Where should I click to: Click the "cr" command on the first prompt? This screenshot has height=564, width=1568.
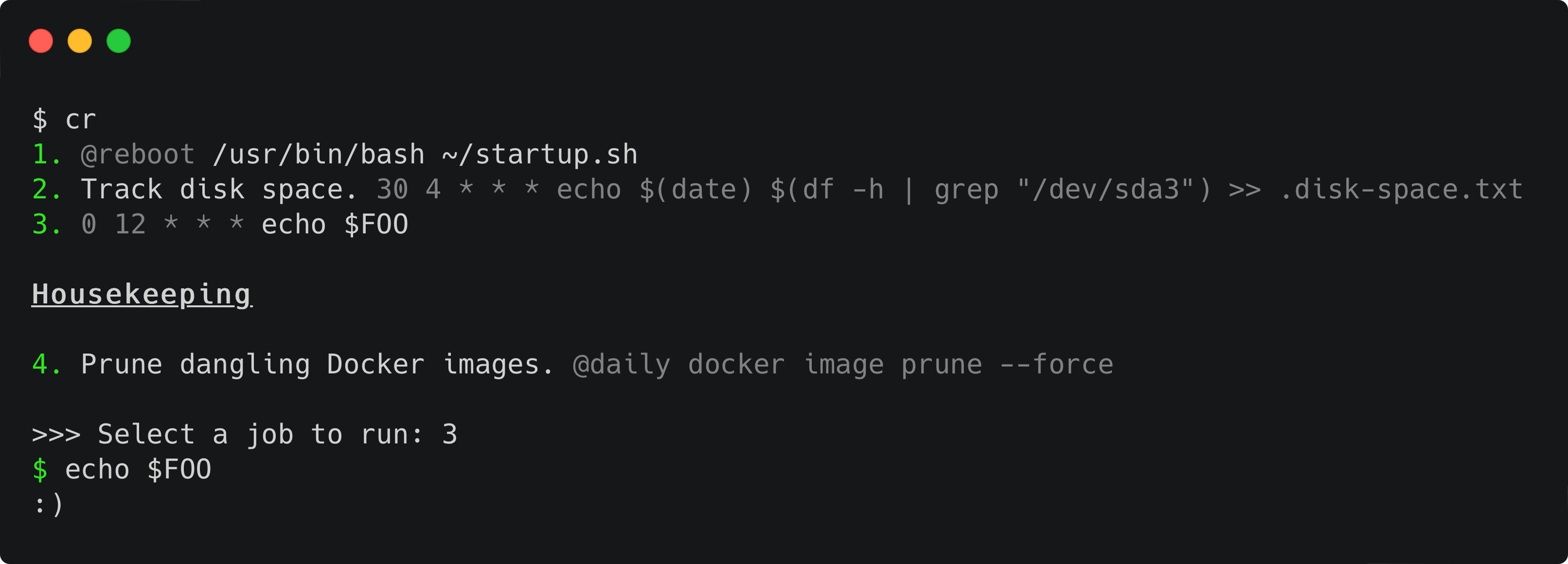[80, 119]
